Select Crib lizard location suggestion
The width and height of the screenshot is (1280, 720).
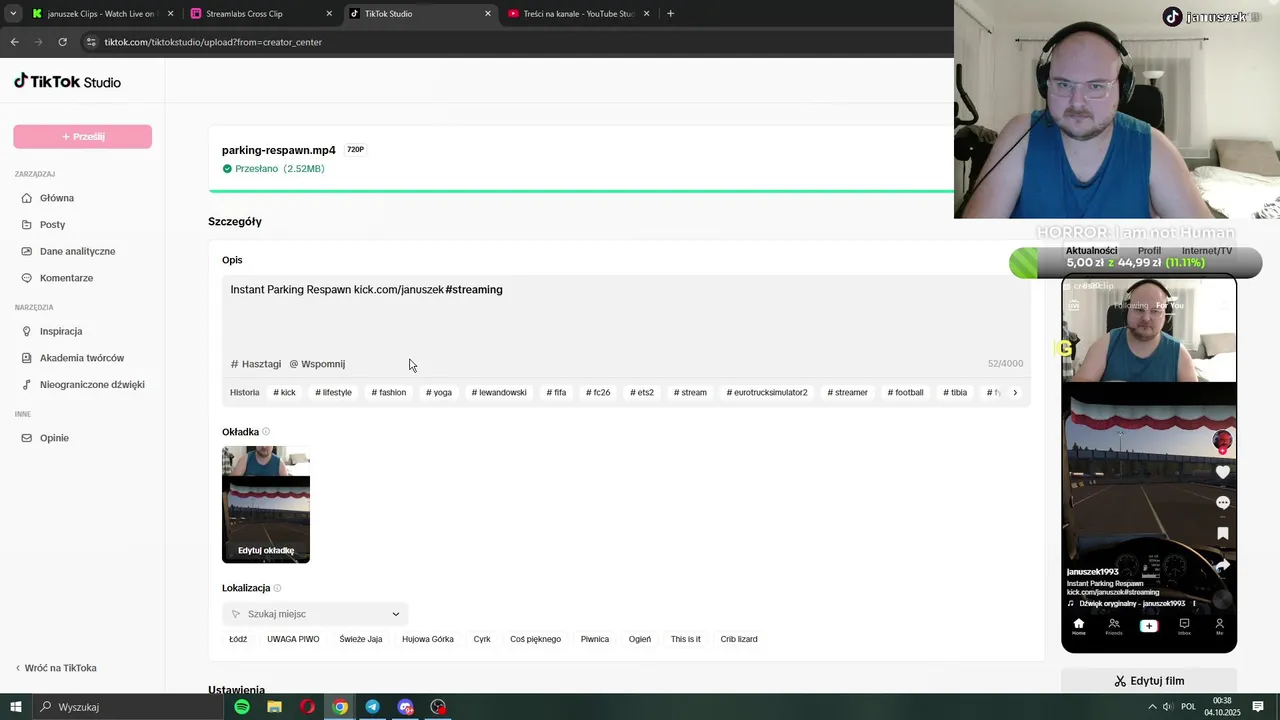pos(739,639)
